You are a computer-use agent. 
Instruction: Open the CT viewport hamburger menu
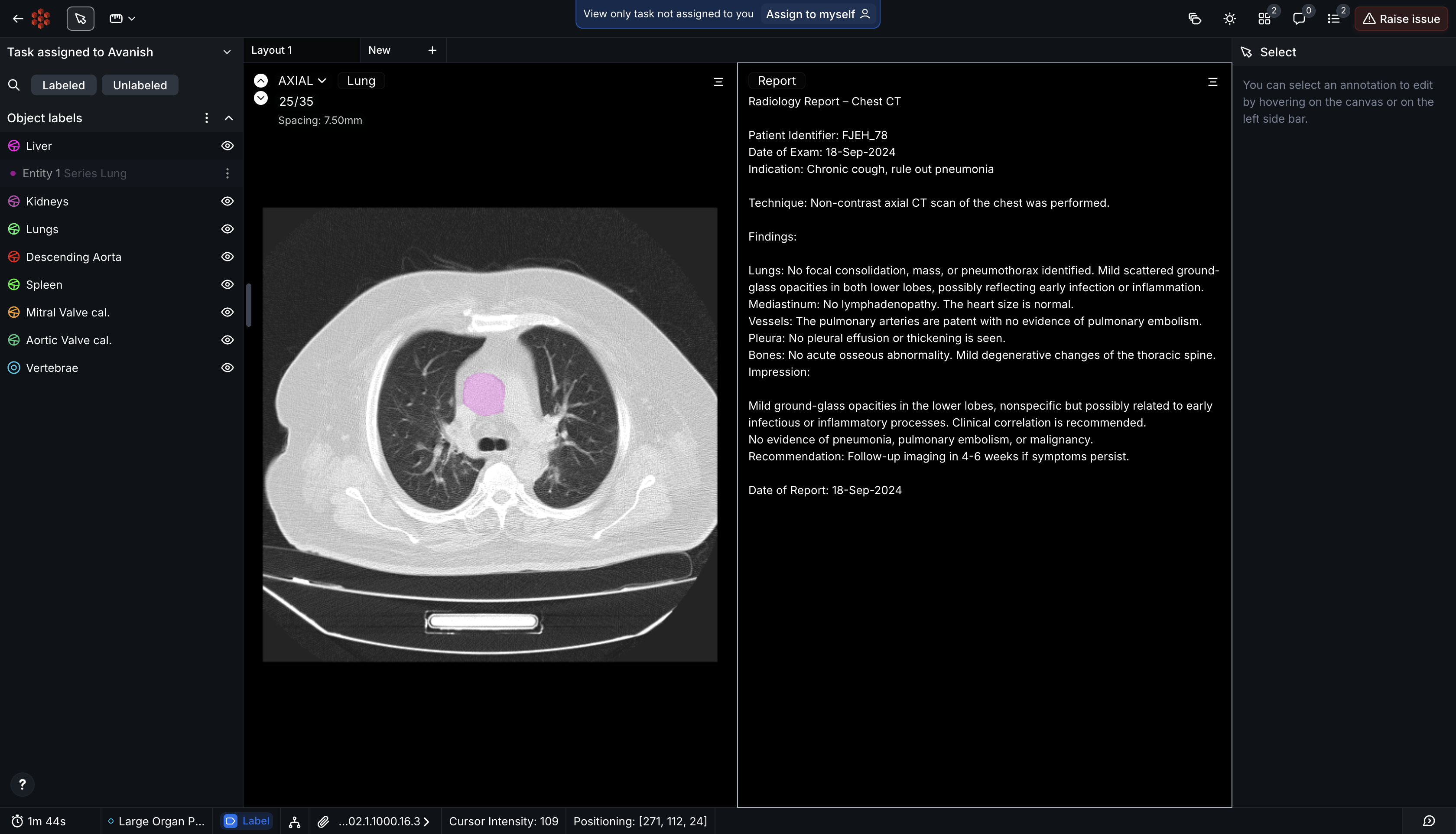click(x=718, y=82)
